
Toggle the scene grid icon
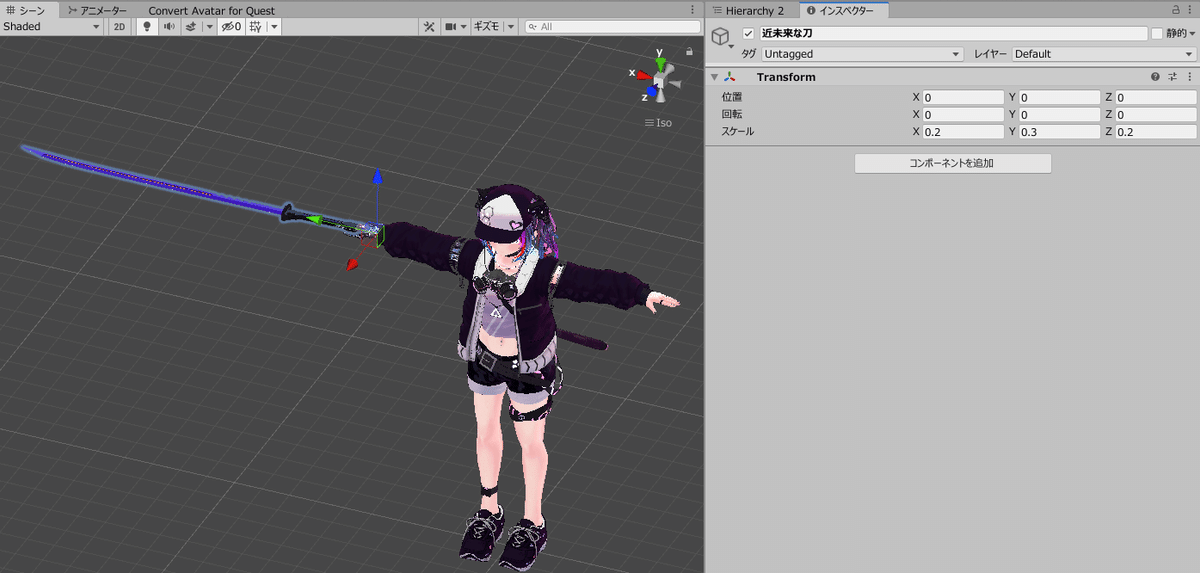256,27
